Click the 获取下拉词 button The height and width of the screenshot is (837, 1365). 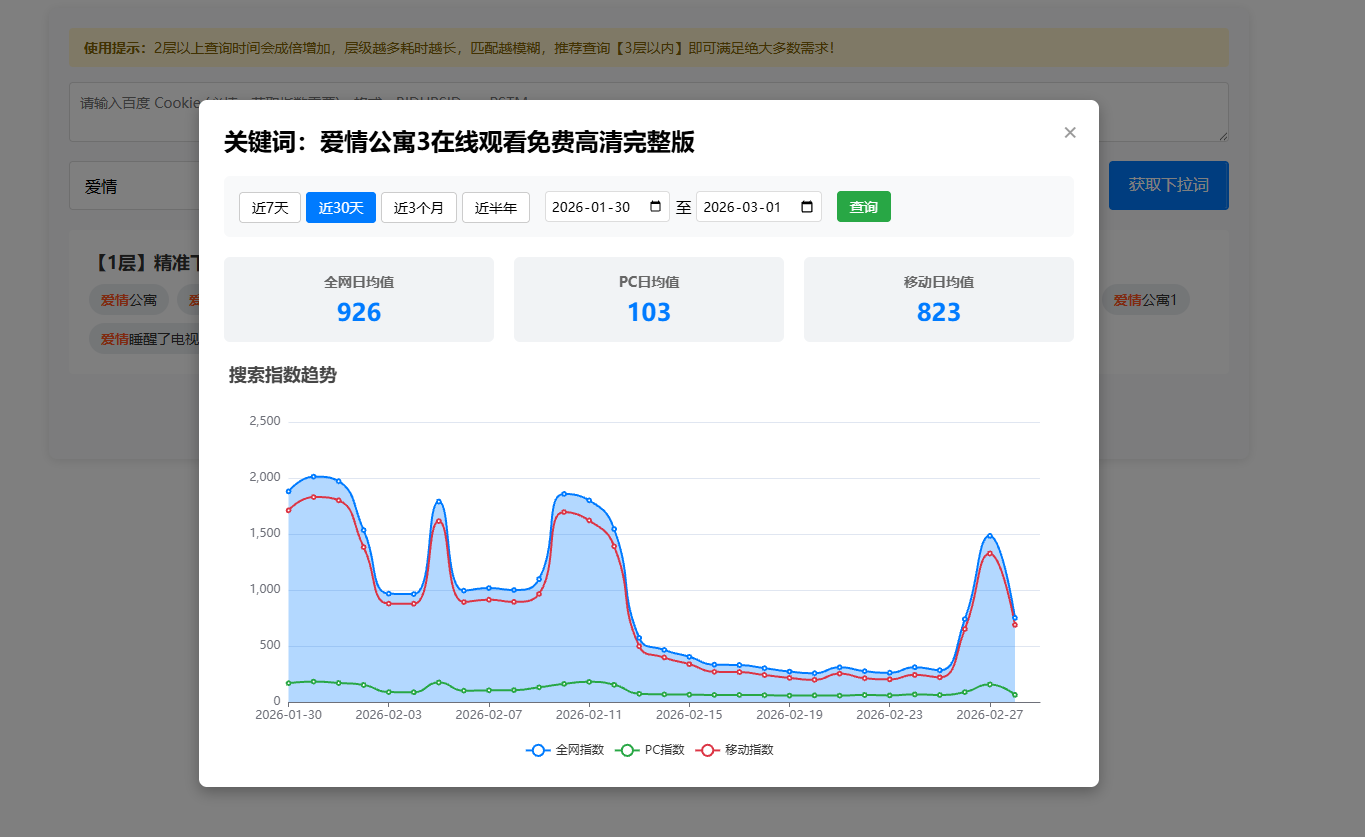click(x=1168, y=185)
